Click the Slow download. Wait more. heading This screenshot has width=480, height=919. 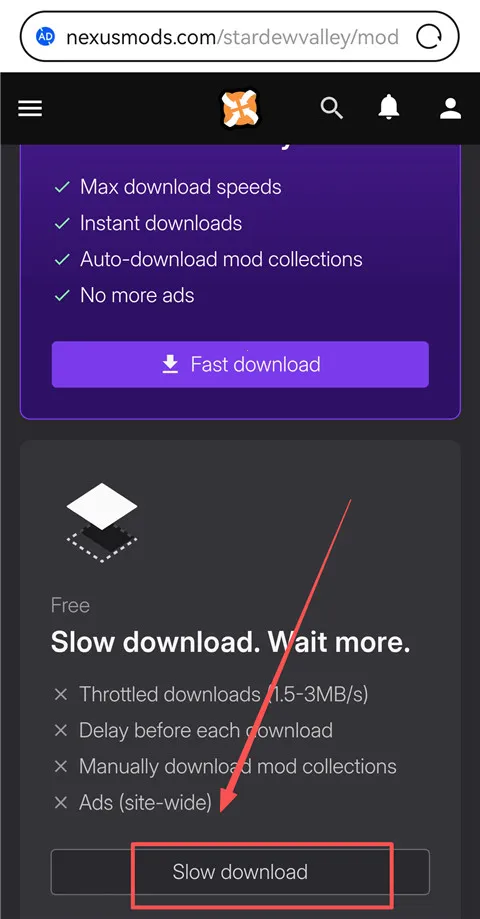(230, 642)
